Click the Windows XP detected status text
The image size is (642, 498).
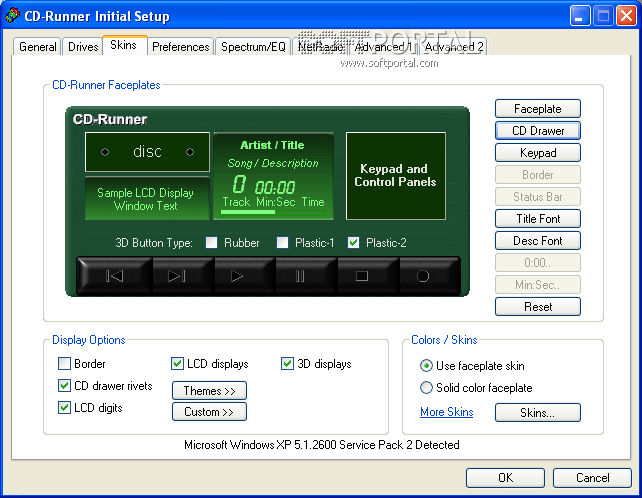click(x=321, y=445)
